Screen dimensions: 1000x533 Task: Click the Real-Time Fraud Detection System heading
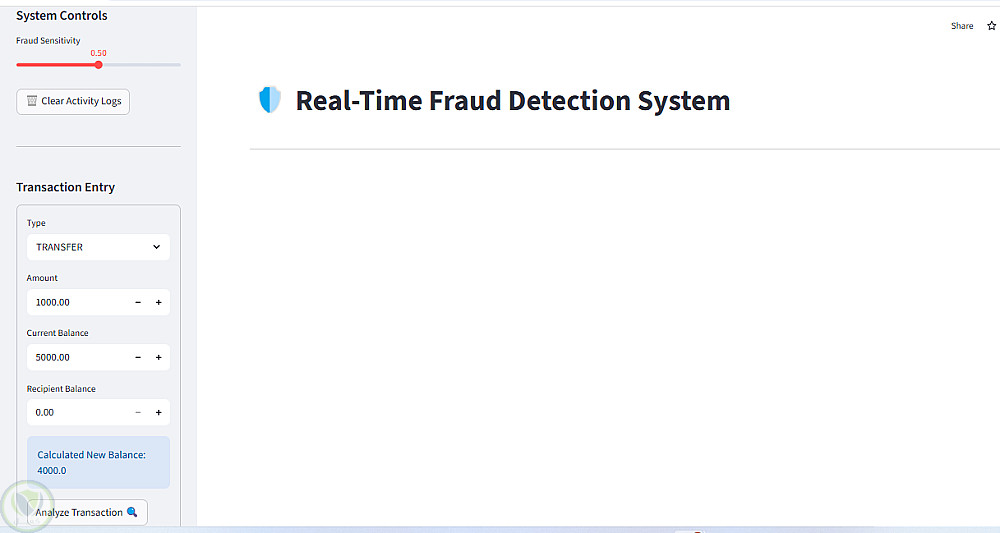click(512, 101)
